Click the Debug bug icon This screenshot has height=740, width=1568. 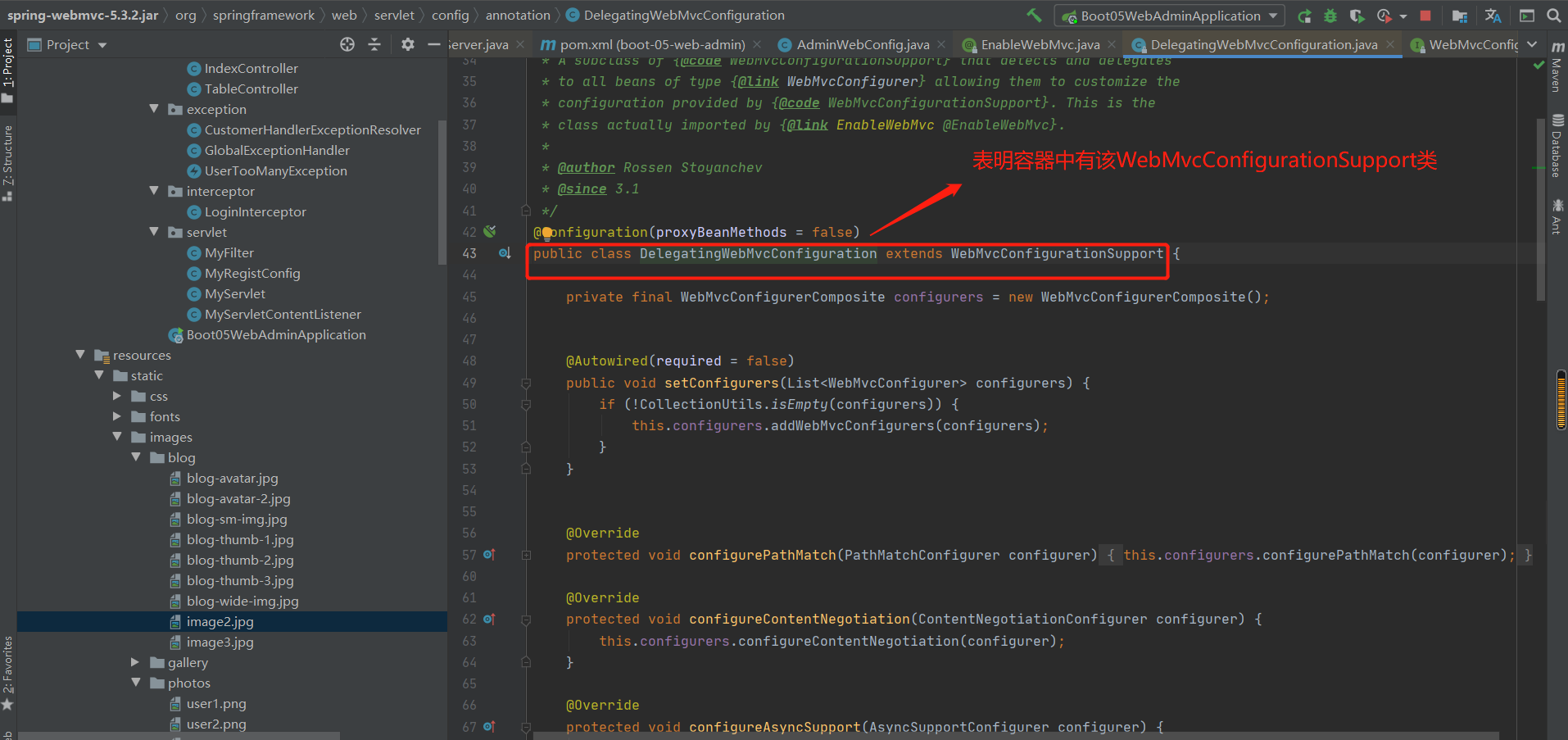[x=1330, y=16]
